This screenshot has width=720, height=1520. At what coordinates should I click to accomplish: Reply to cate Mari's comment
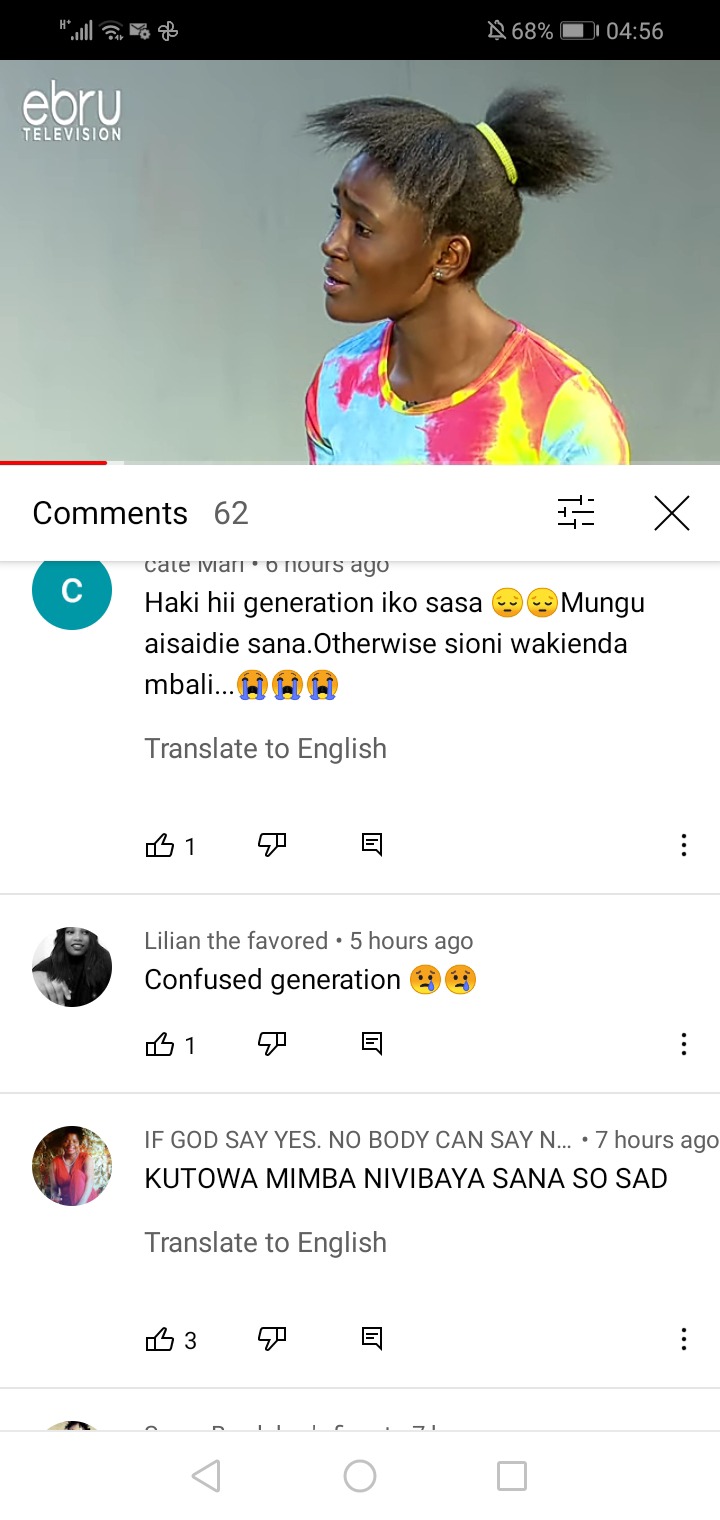pos(372,846)
